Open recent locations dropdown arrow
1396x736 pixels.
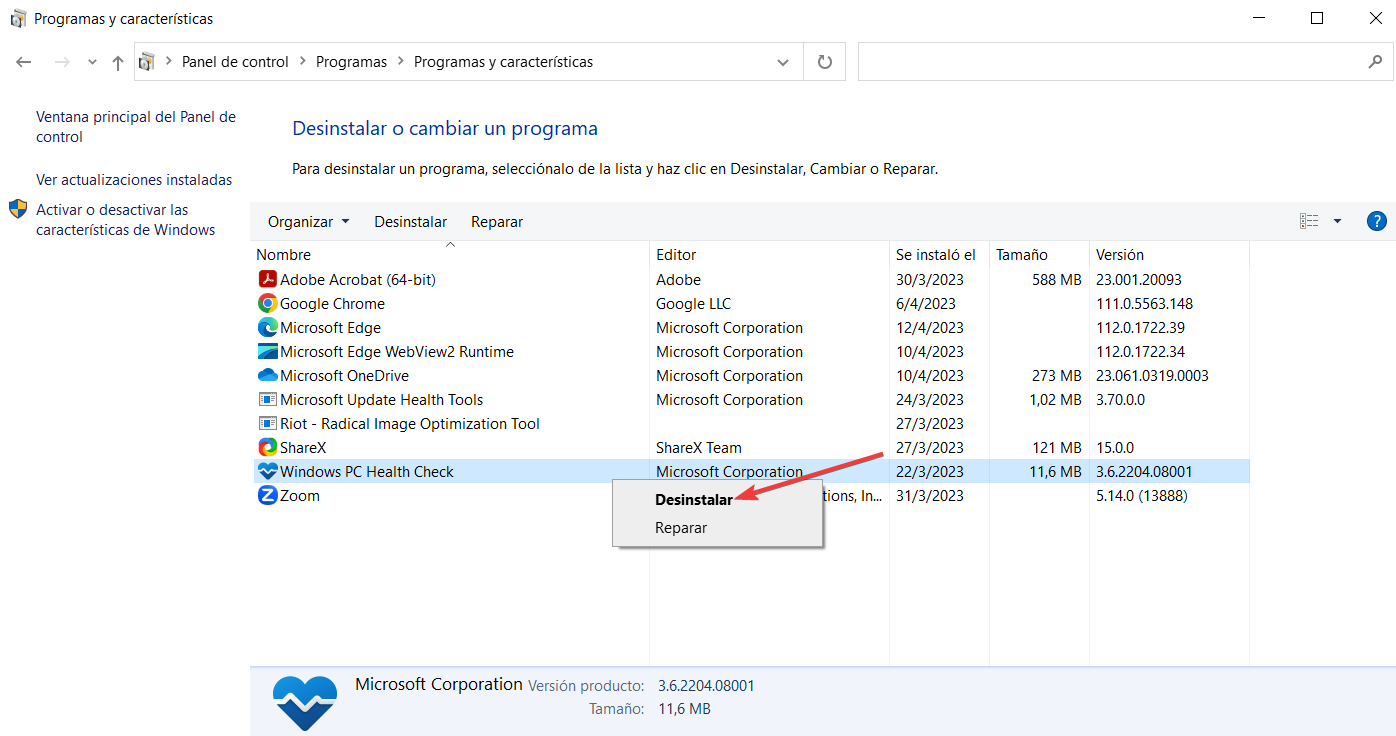pos(92,62)
